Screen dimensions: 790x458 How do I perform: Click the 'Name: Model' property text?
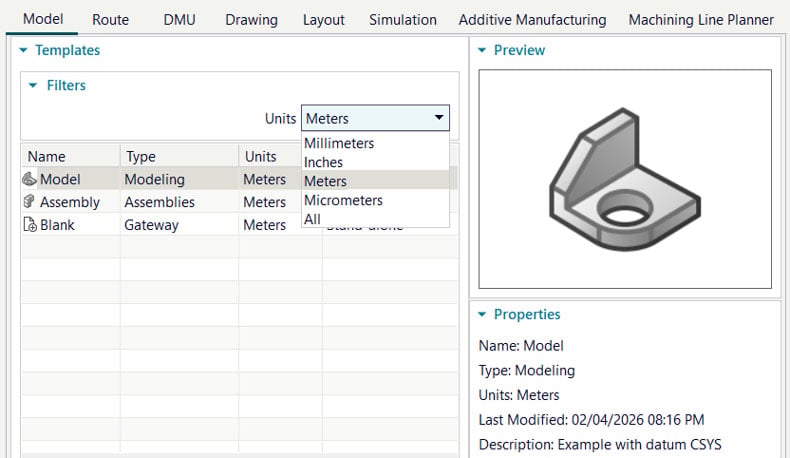click(521, 346)
